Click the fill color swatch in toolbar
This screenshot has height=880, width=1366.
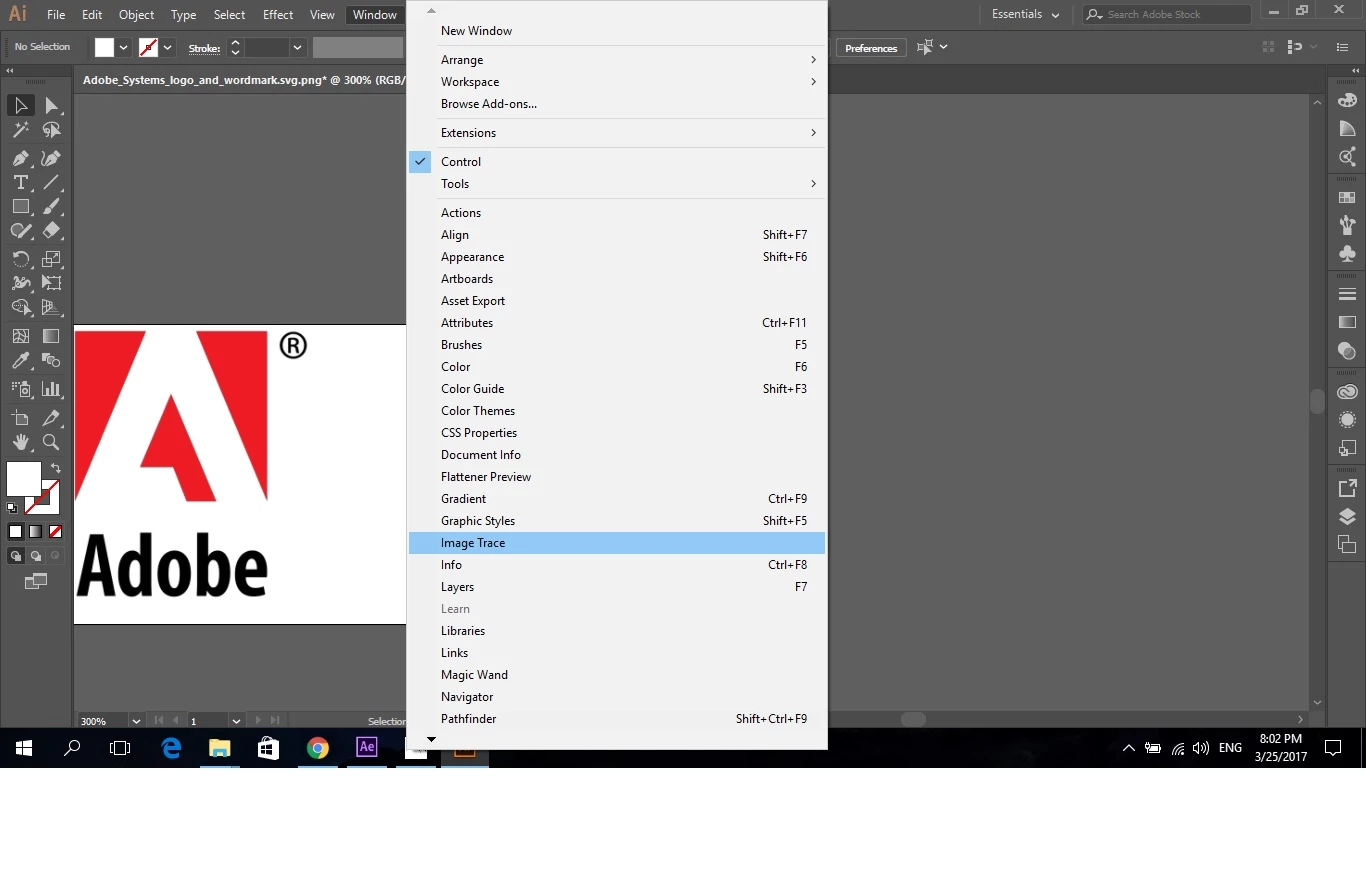(x=24, y=479)
